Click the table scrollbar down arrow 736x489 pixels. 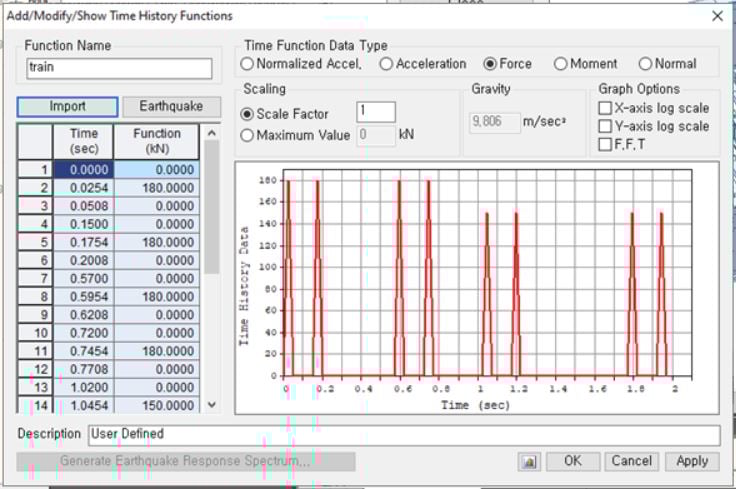(x=212, y=405)
